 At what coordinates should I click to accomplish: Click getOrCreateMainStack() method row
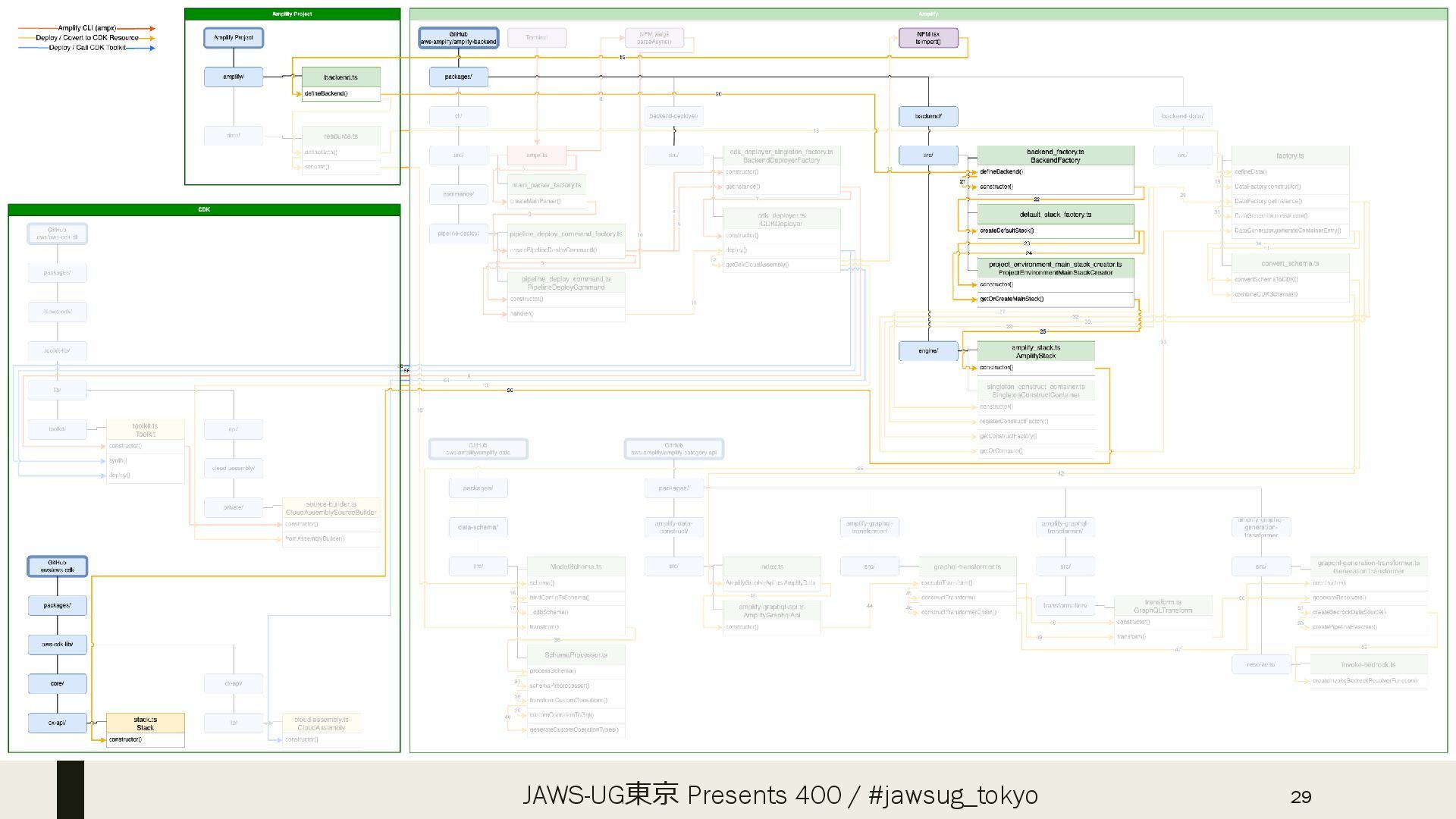tap(1012, 299)
